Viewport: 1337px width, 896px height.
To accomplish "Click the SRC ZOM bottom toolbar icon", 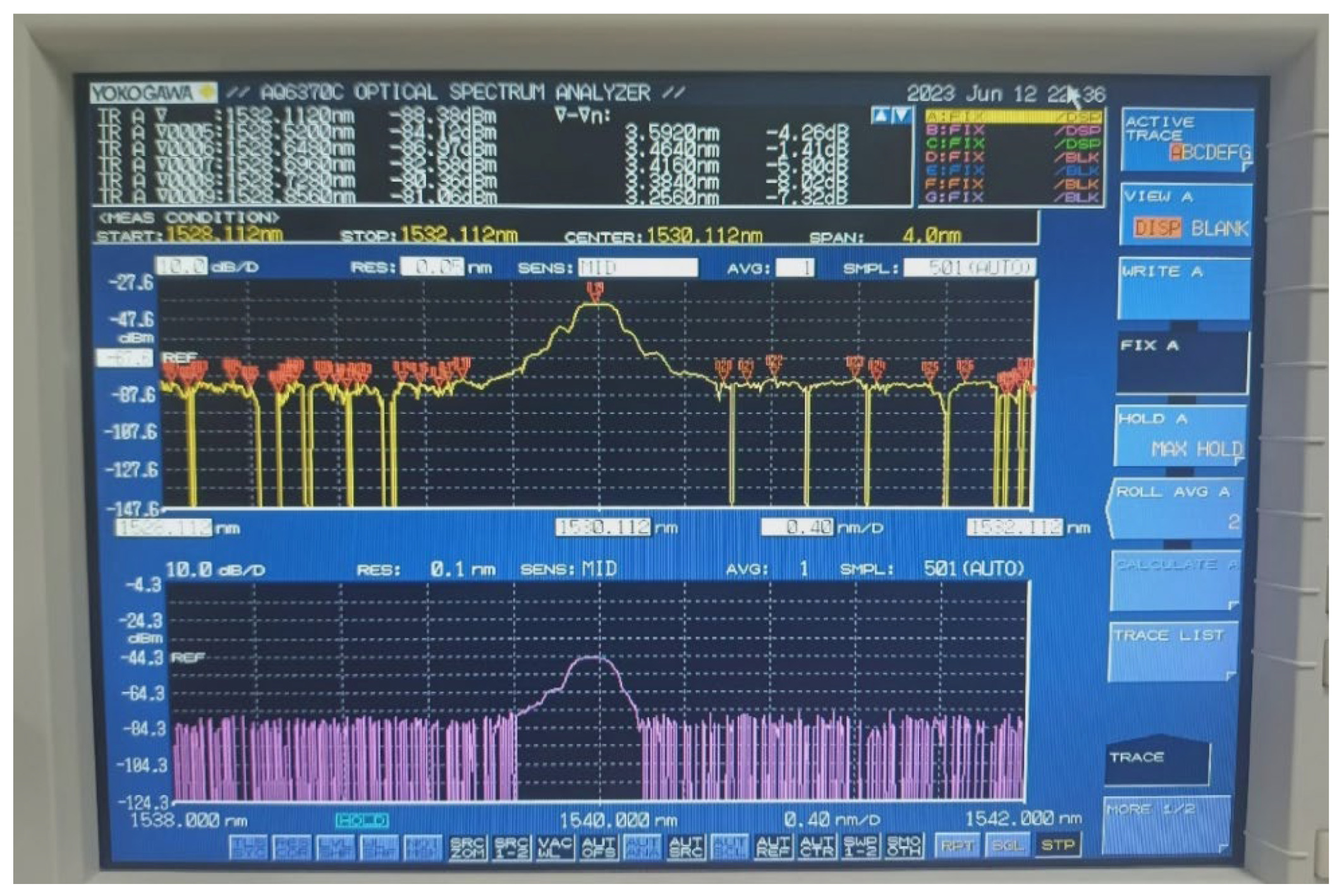I will click(x=467, y=848).
